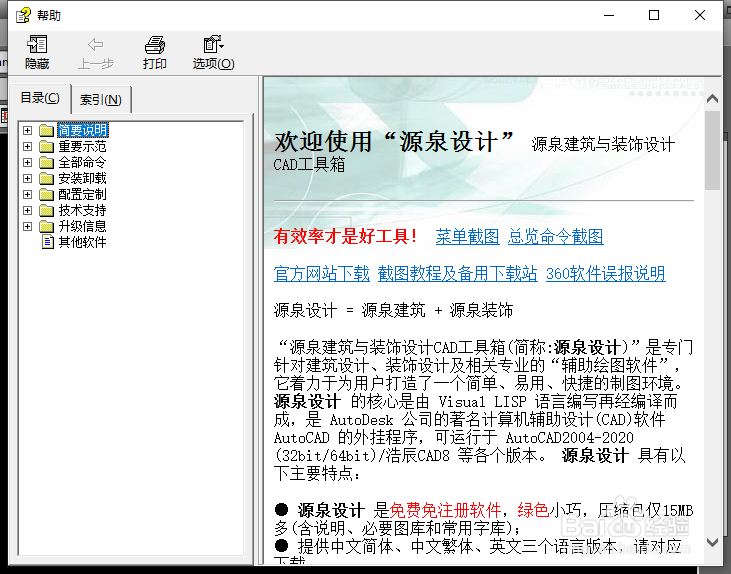Click the content pane scroll down arrow

click(712, 542)
